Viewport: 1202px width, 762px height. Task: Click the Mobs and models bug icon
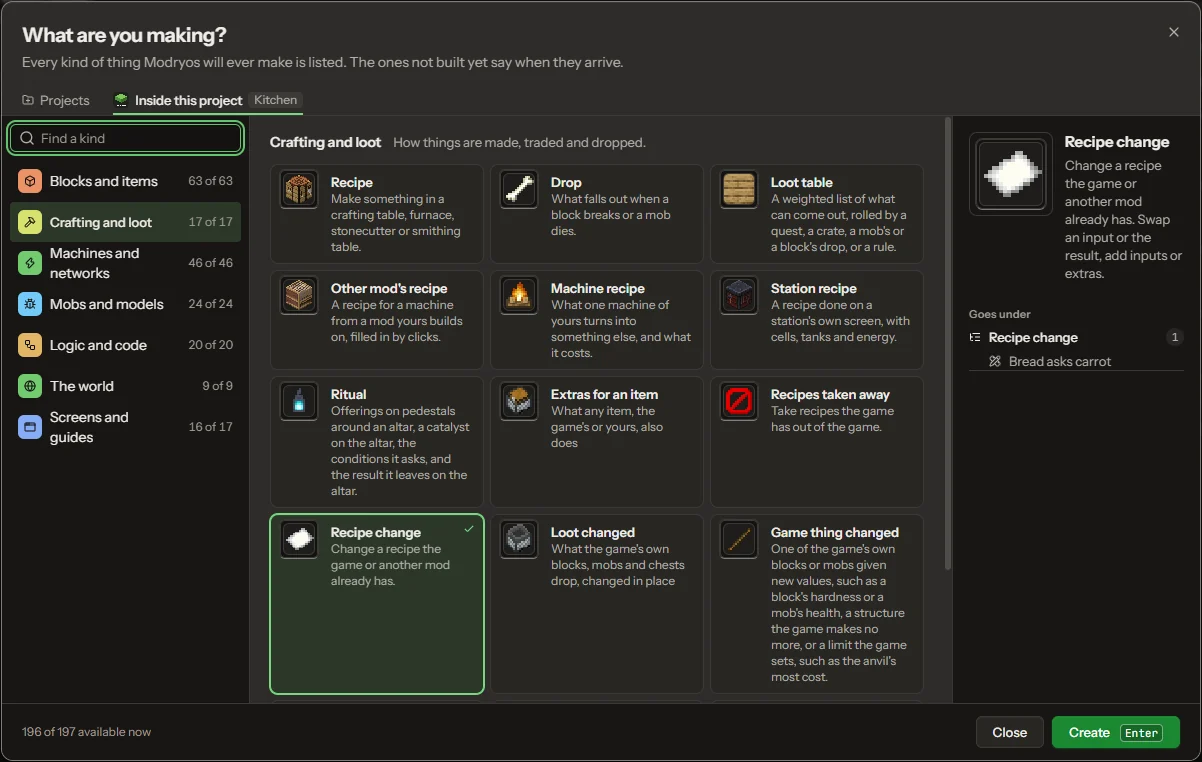click(x=30, y=304)
